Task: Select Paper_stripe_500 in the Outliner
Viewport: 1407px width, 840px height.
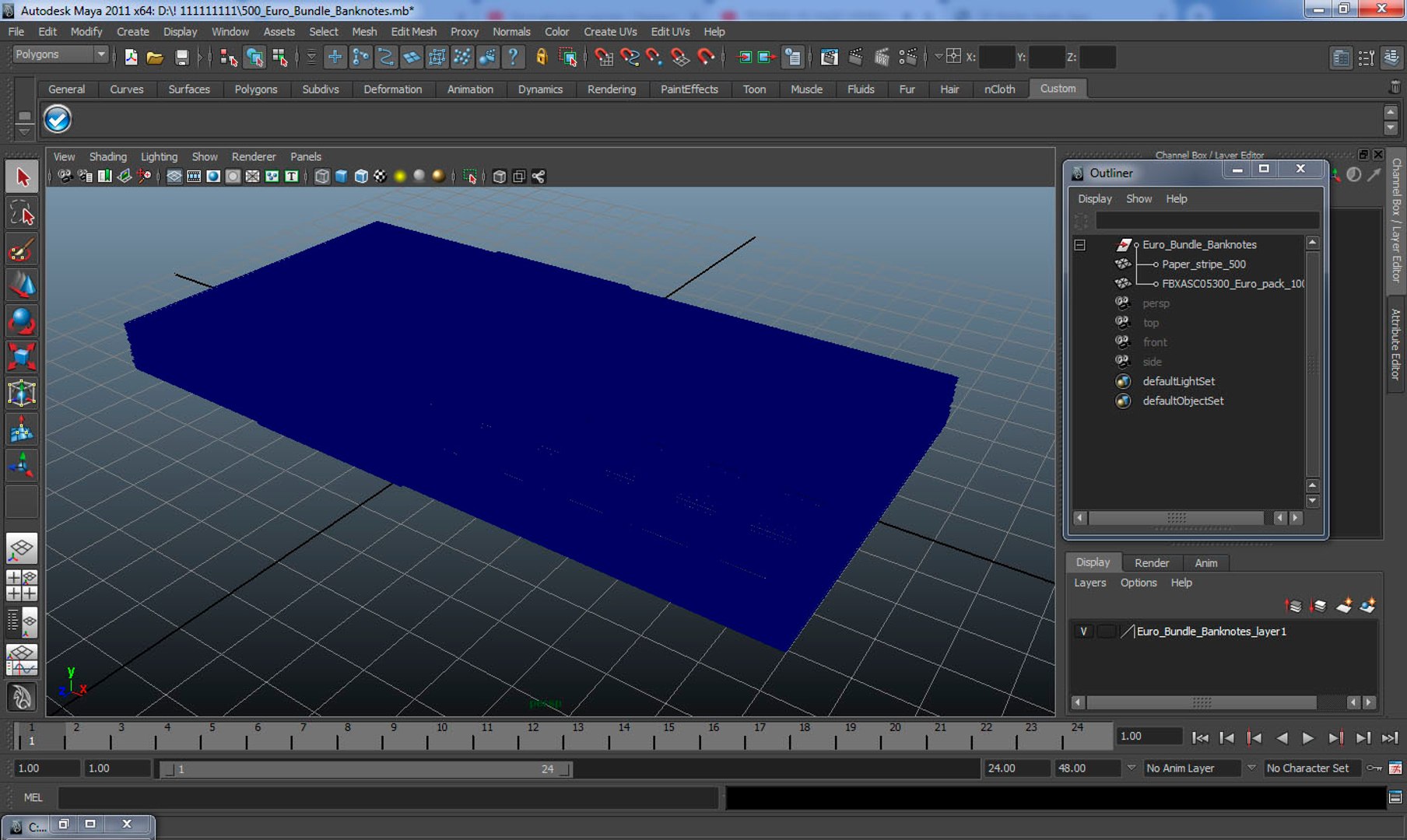Action: 1203,264
